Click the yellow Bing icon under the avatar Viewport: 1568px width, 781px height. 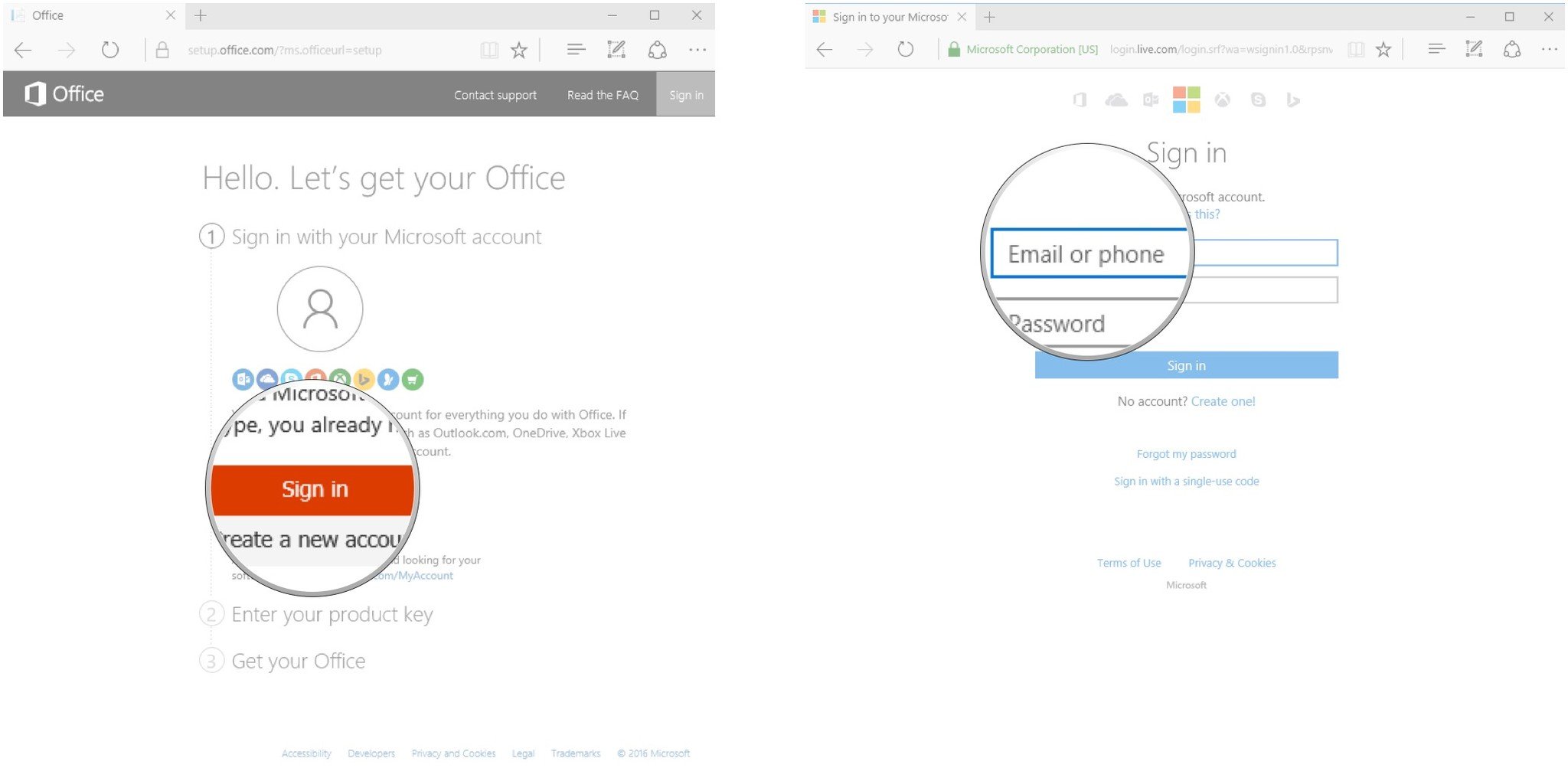[x=364, y=379]
